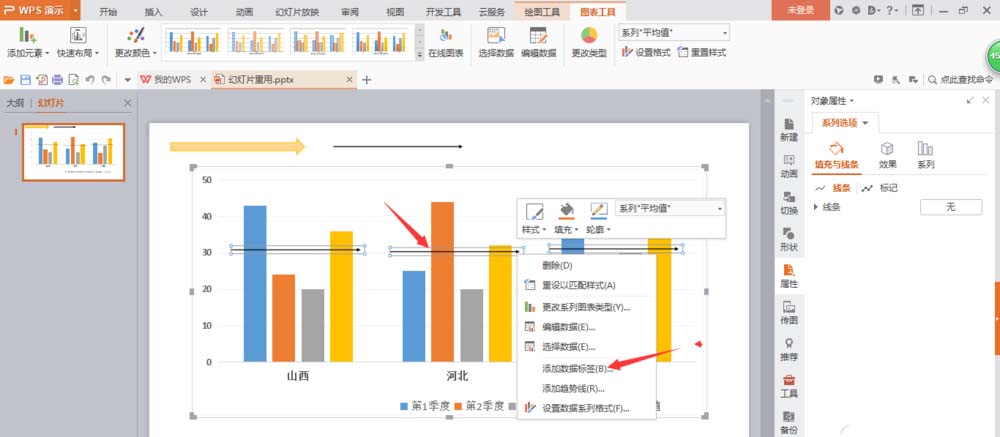Image resolution: width=1000 pixels, height=437 pixels.
Task: Open the 效果 properties tab
Action: [887, 156]
